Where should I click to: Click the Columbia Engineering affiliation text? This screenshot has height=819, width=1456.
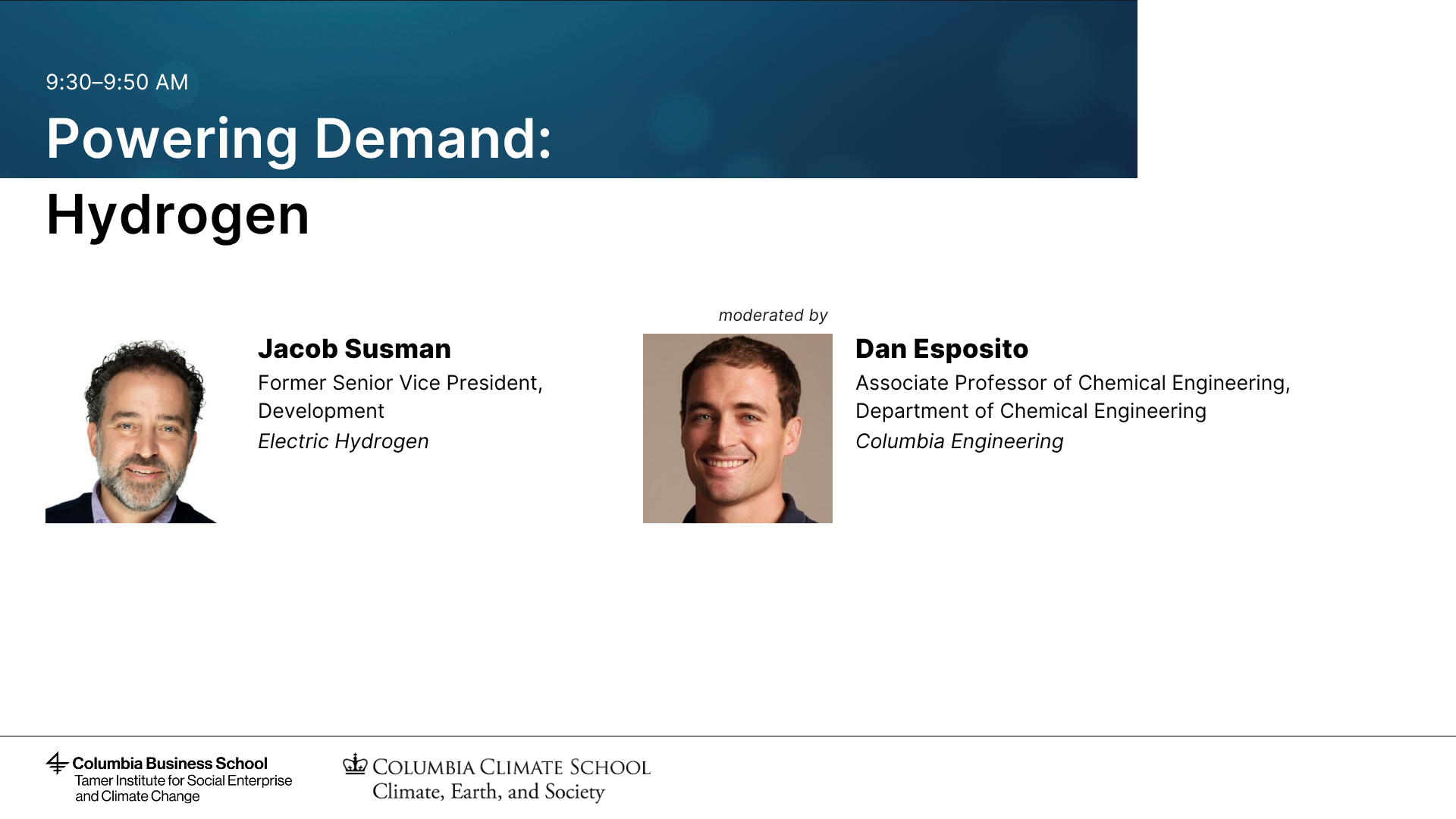pyautogui.click(x=959, y=441)
